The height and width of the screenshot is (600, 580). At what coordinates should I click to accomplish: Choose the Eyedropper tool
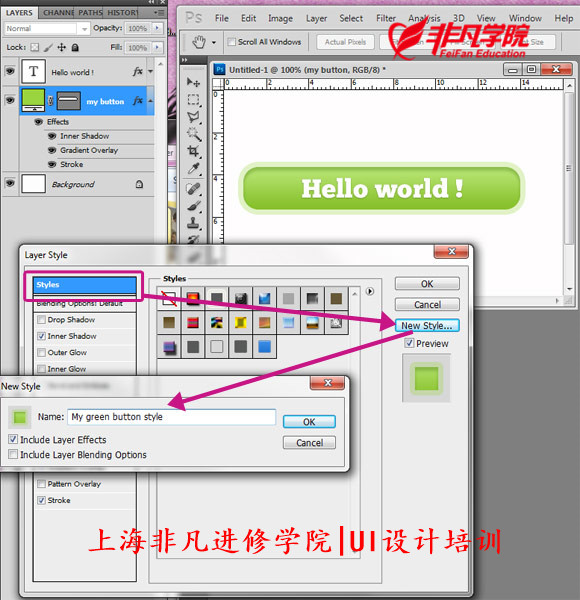click(194, 169)
